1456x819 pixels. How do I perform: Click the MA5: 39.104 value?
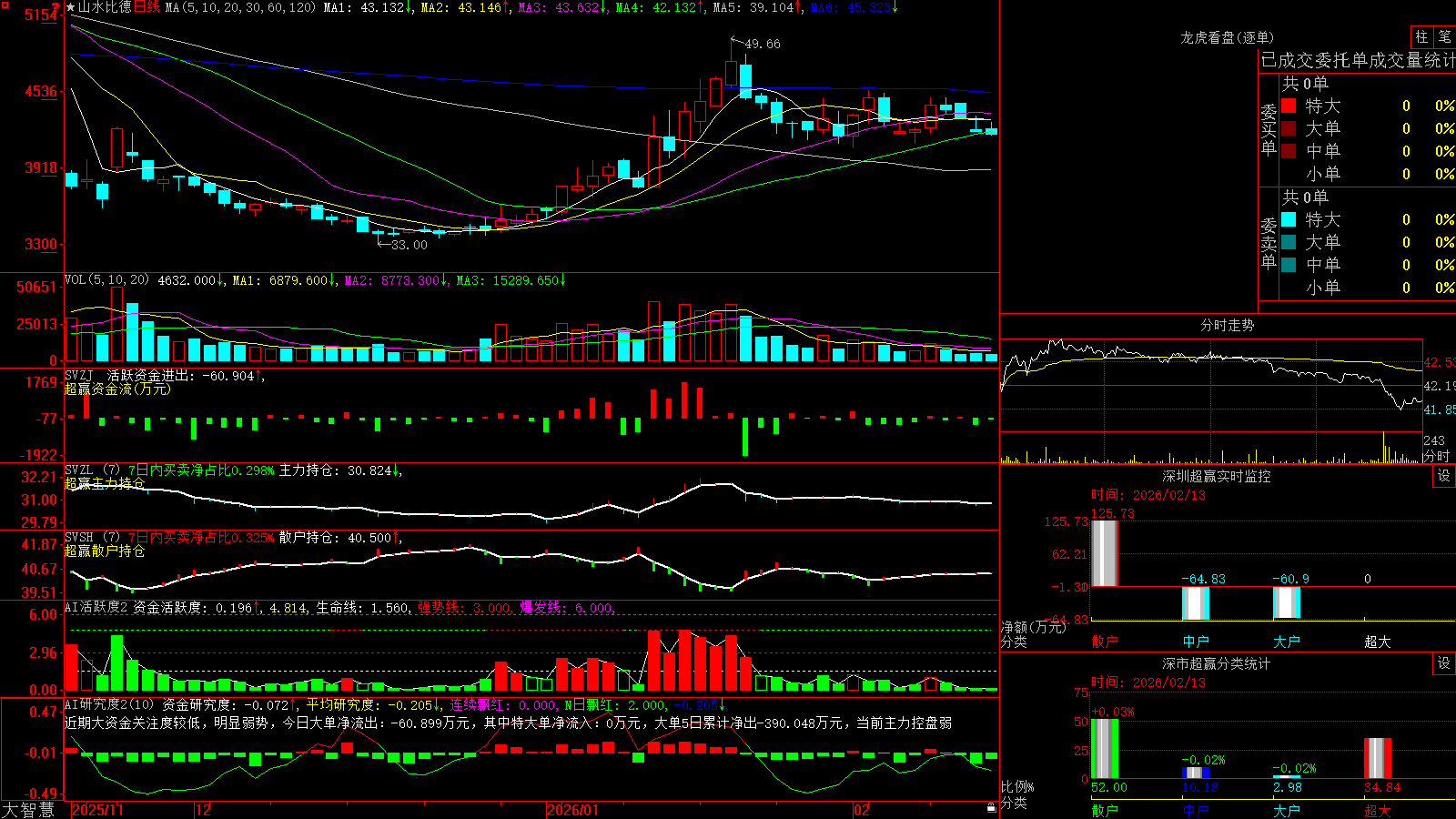point(757,7)
